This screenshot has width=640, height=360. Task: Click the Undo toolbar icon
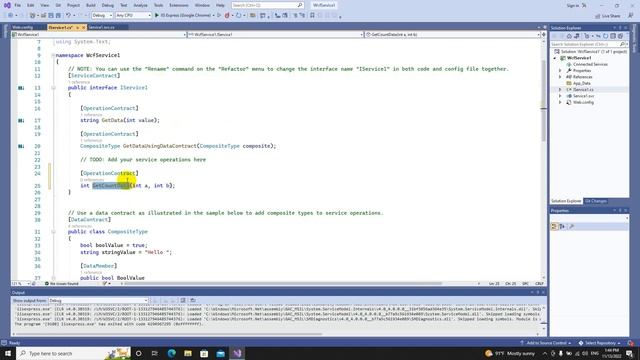point(68,16)
